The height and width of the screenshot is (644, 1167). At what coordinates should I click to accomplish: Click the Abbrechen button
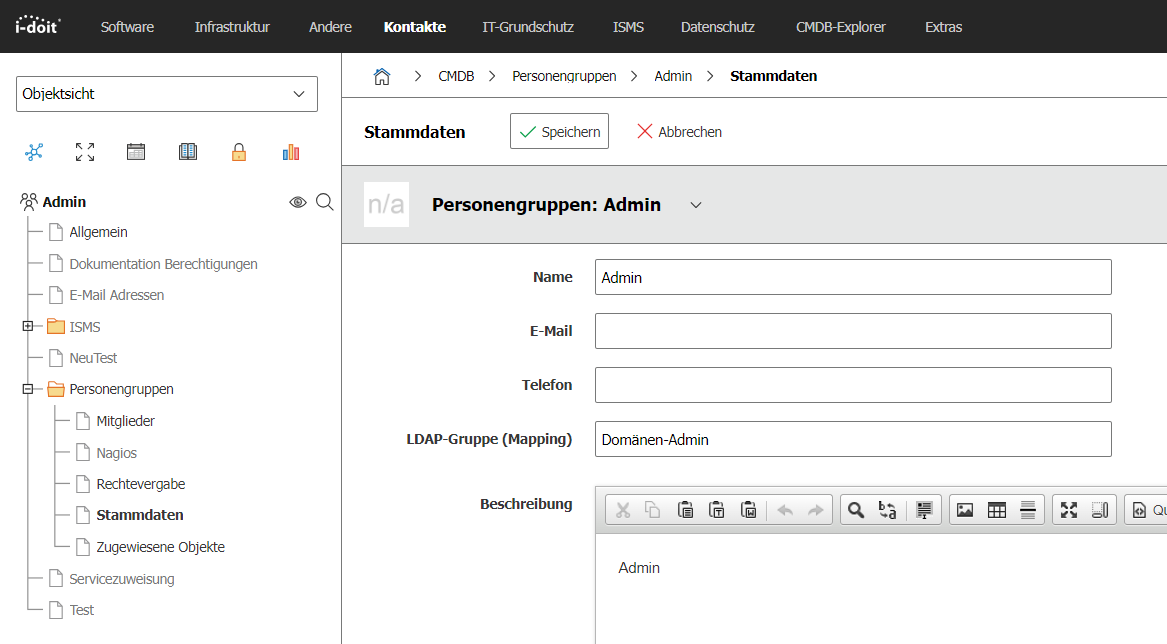[x=679, y=132]
